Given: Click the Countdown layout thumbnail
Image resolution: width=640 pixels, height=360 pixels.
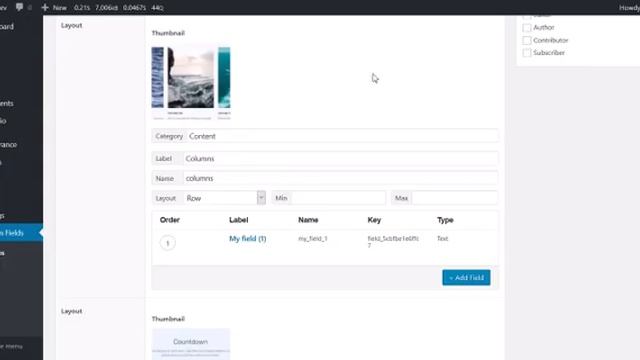Looking at the screenshot, I should (191, 344).
